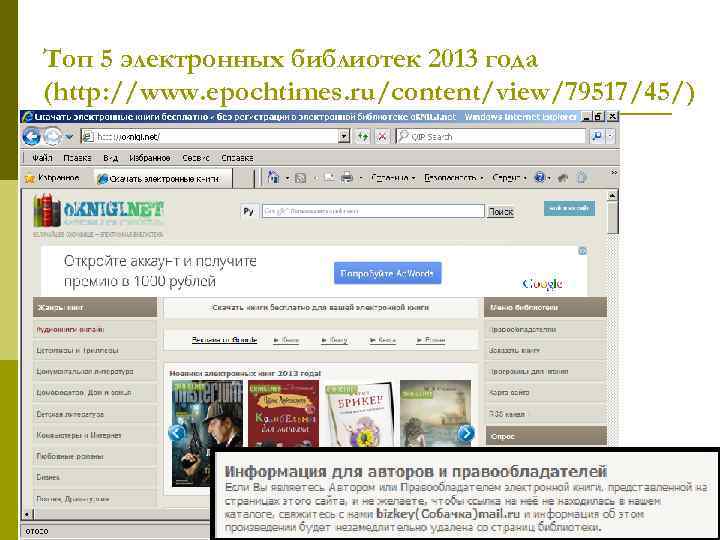720x540 pixels.
Task: Click the Read mail icon in command bar
Action: 330,177
